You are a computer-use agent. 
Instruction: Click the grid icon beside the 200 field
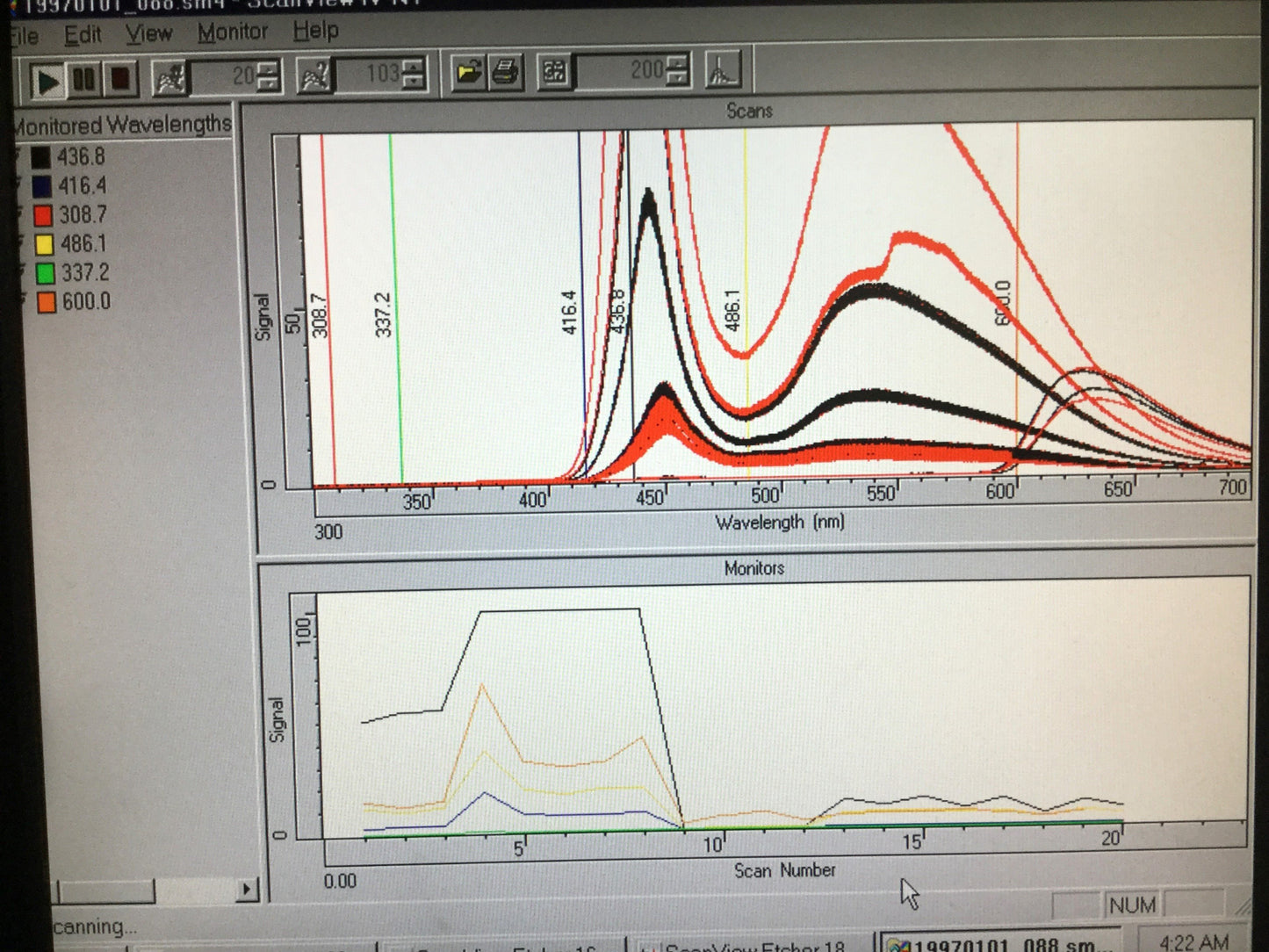[554, 71]
